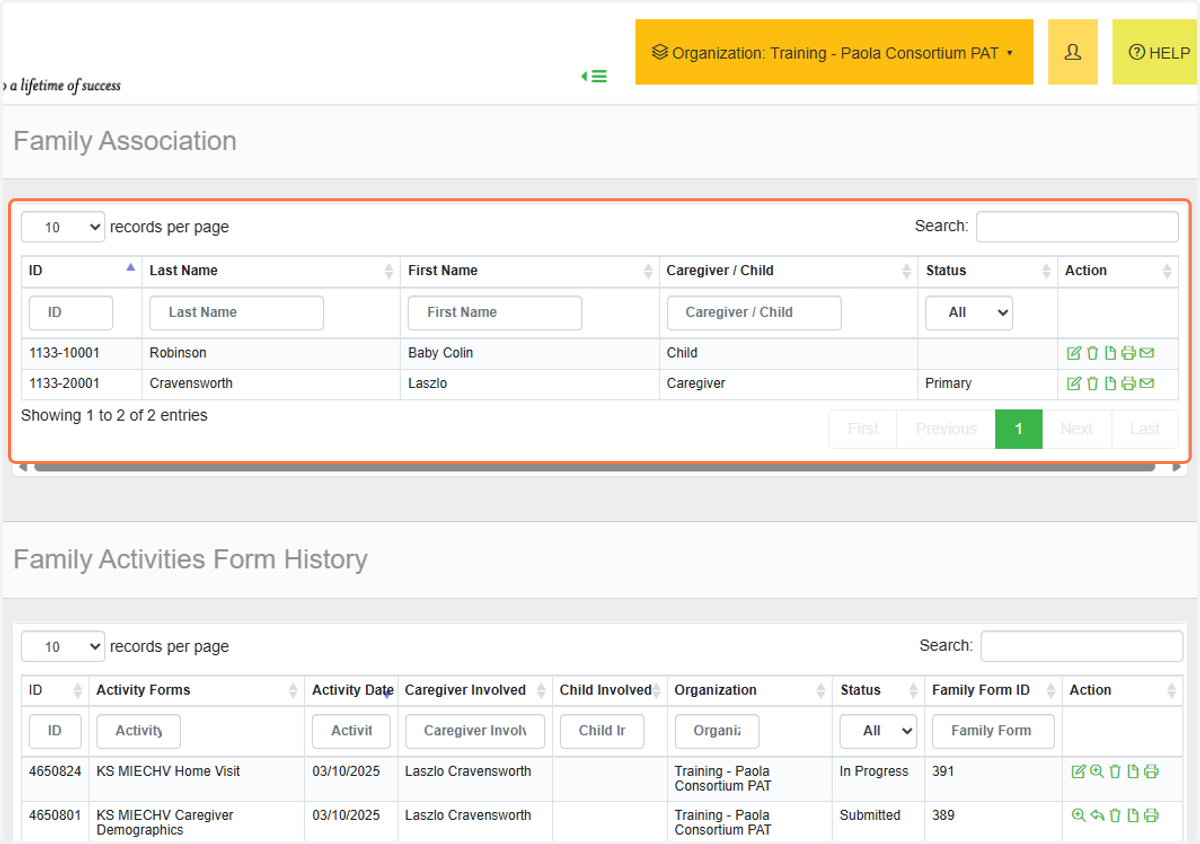Viewport: 1200px width, 844px height.
Task: Open document icon for Caregiver Demographics form
Action: (1133, 816)
